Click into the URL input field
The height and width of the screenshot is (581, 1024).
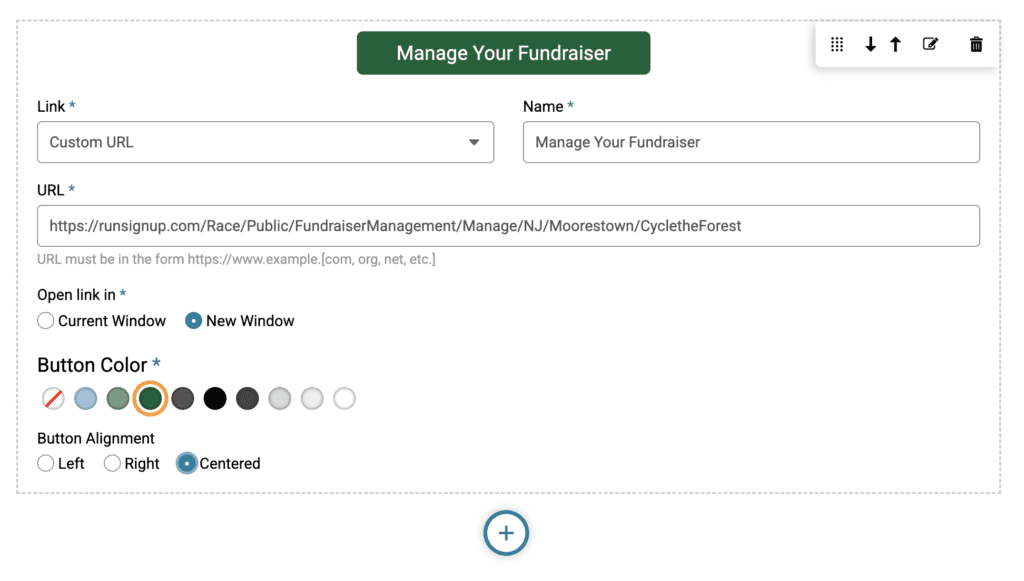(x=508, y=226)
